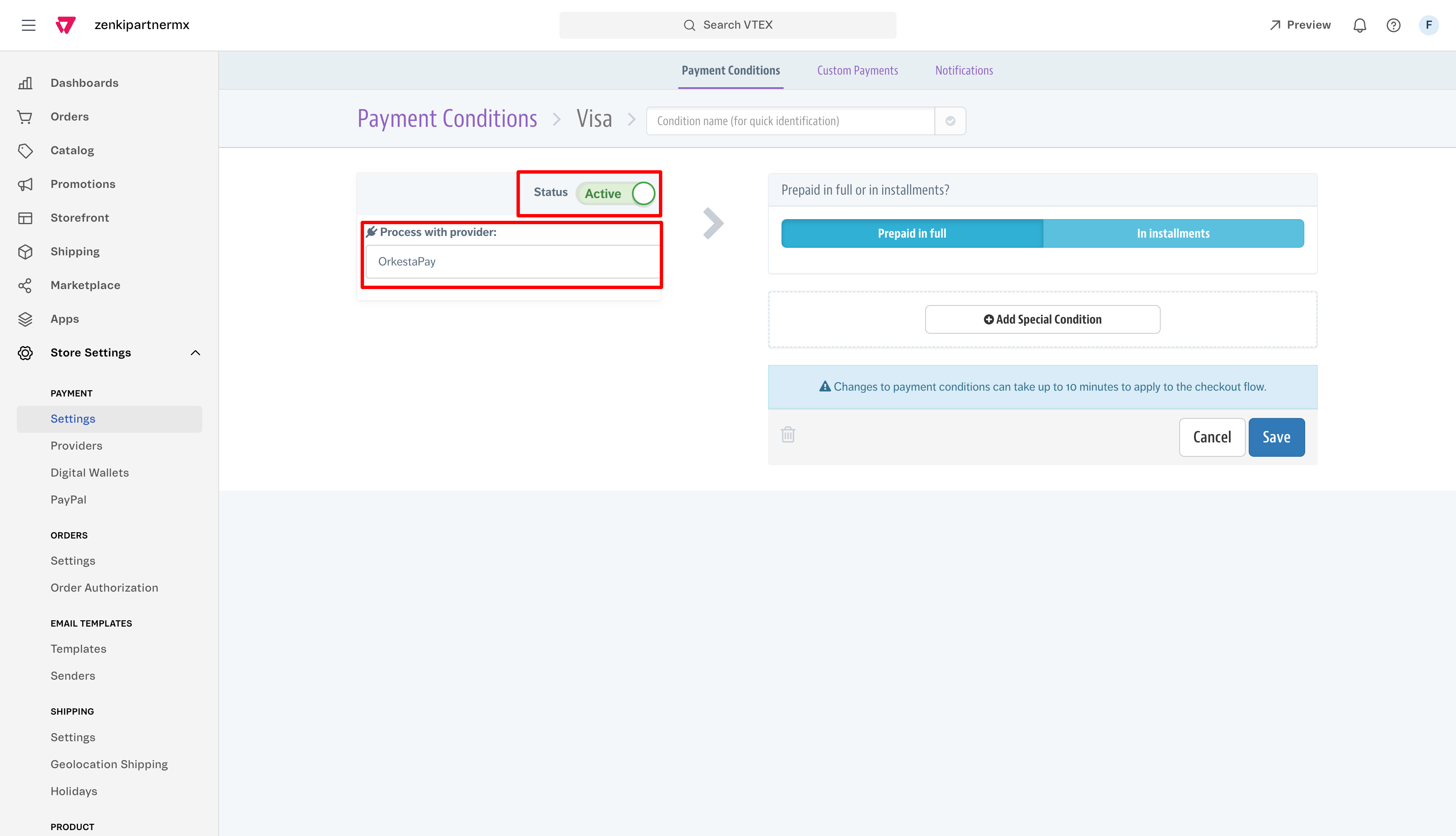Open the user avatar F menu
Screen dimensions: 1456x836
pos(1429,25)
